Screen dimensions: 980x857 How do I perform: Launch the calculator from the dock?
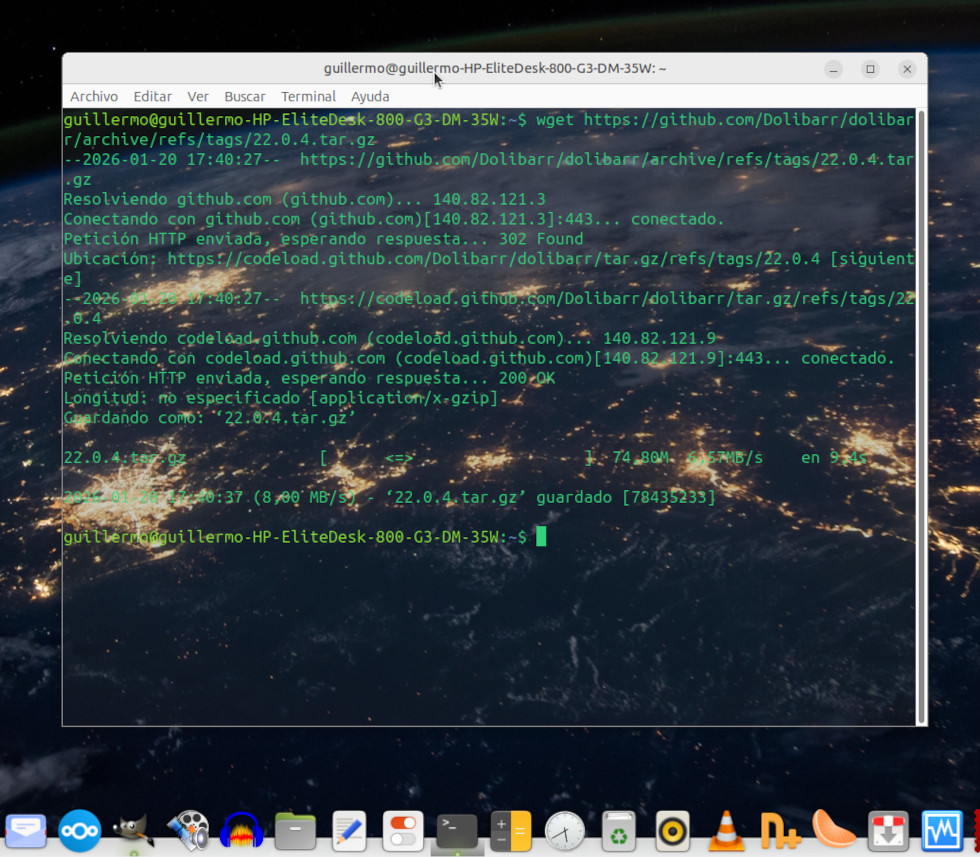point(511,830)
